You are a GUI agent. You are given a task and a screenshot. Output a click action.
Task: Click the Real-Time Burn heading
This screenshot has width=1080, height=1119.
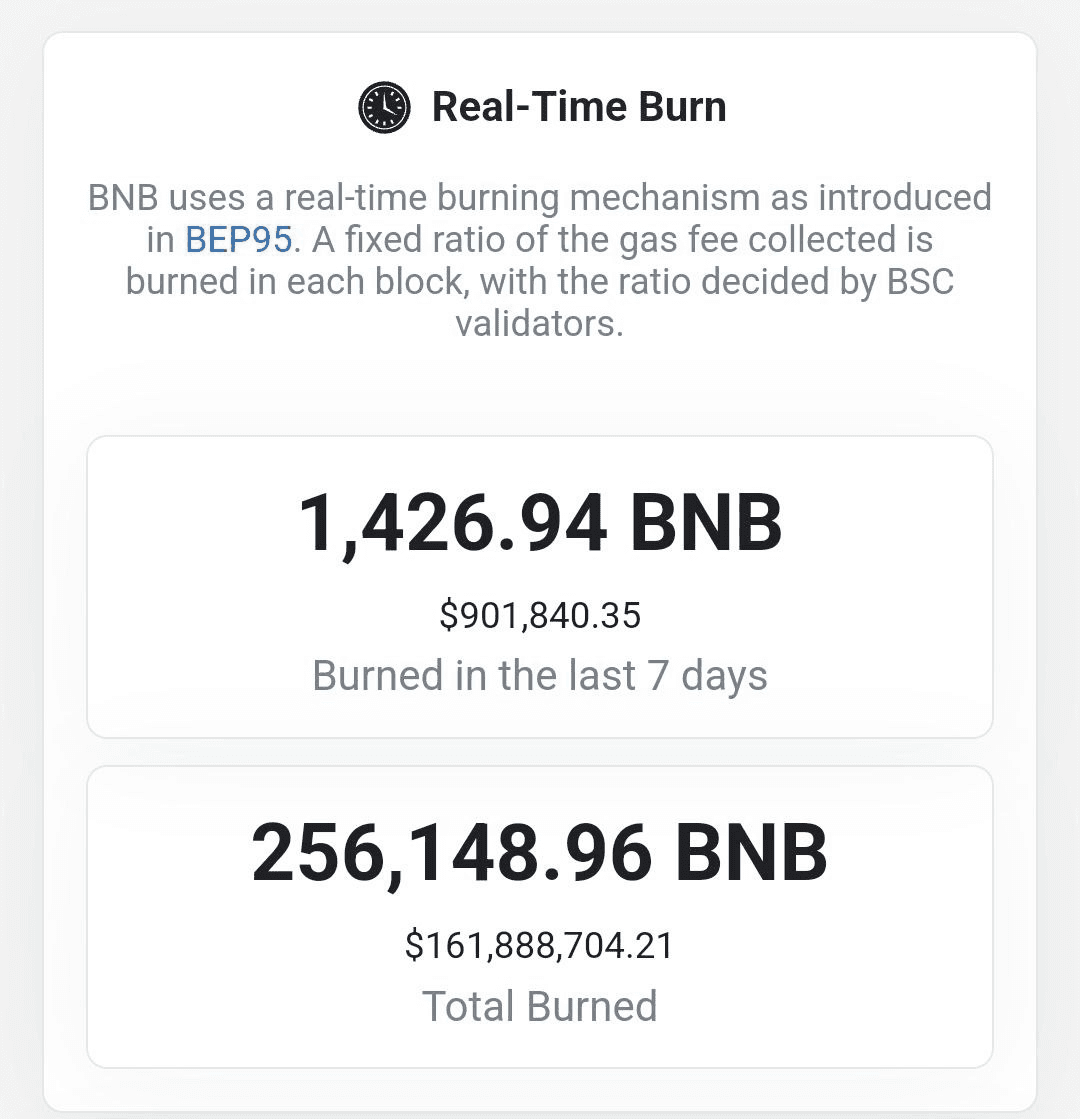578,106
